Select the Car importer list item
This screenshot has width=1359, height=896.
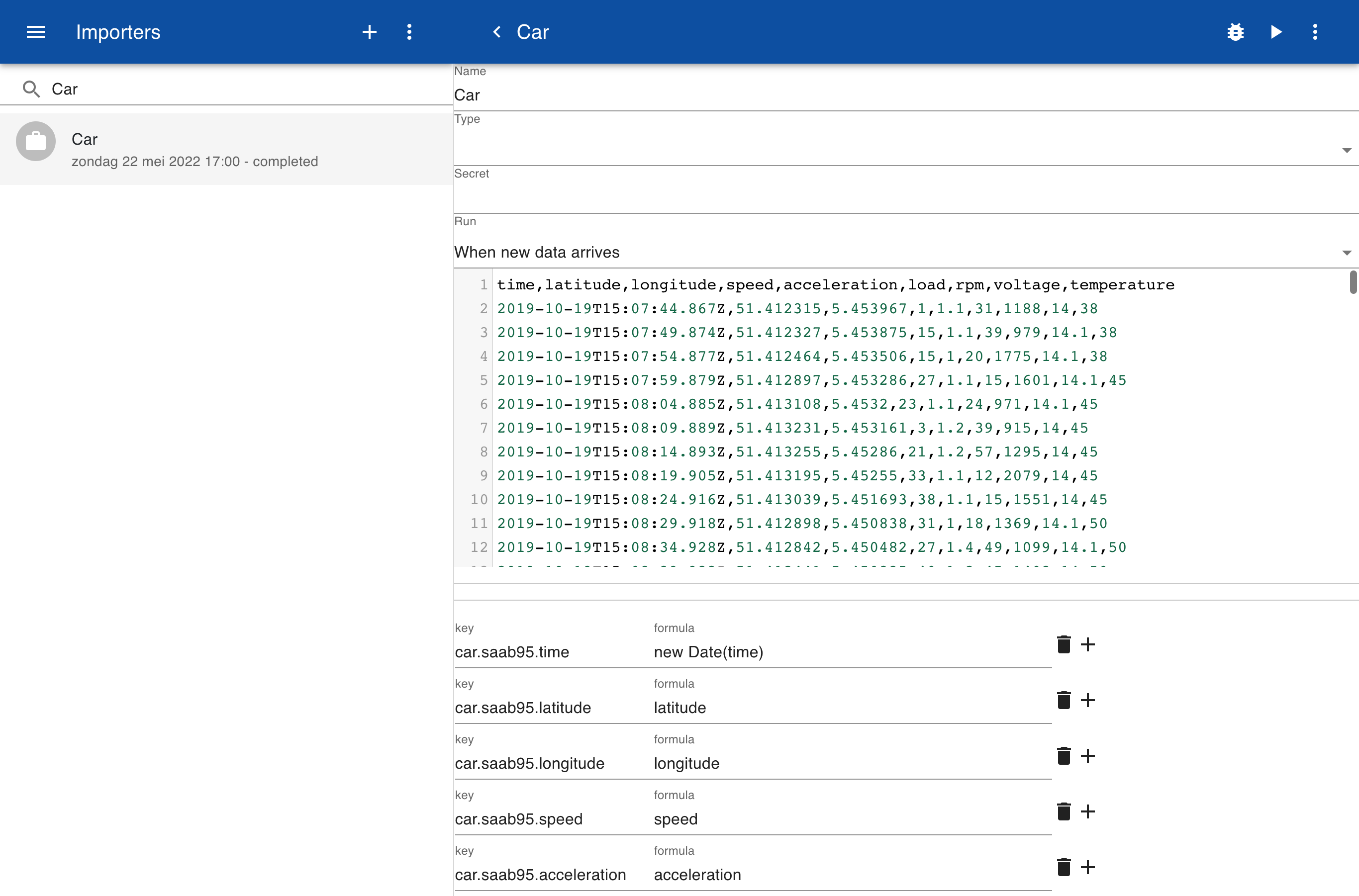pyautogui.click(x=226, y=149)
